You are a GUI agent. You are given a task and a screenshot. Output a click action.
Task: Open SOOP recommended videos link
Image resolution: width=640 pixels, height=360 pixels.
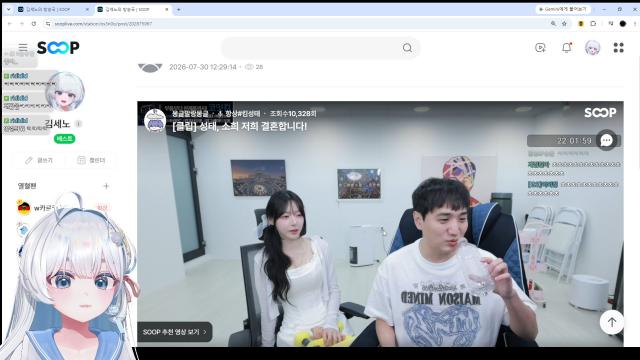tap(174, 332)
